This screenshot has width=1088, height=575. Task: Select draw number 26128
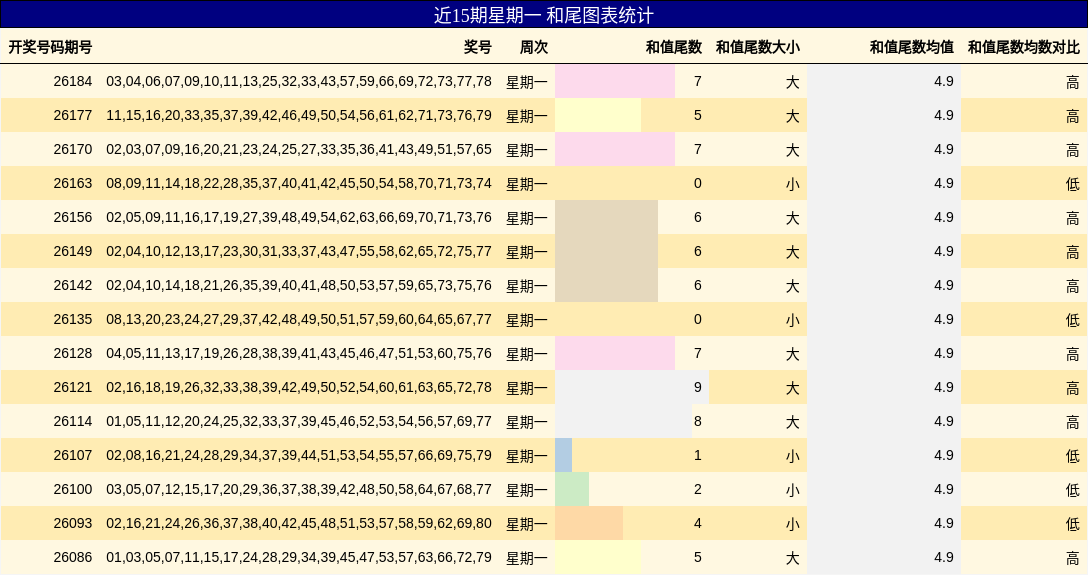pos(73,353)
